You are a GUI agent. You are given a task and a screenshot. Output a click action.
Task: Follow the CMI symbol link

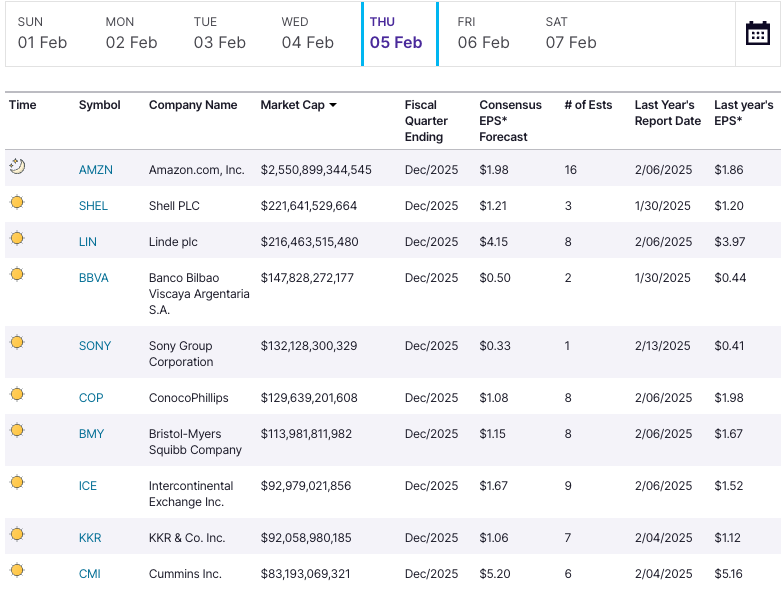[x=90, y=574]
